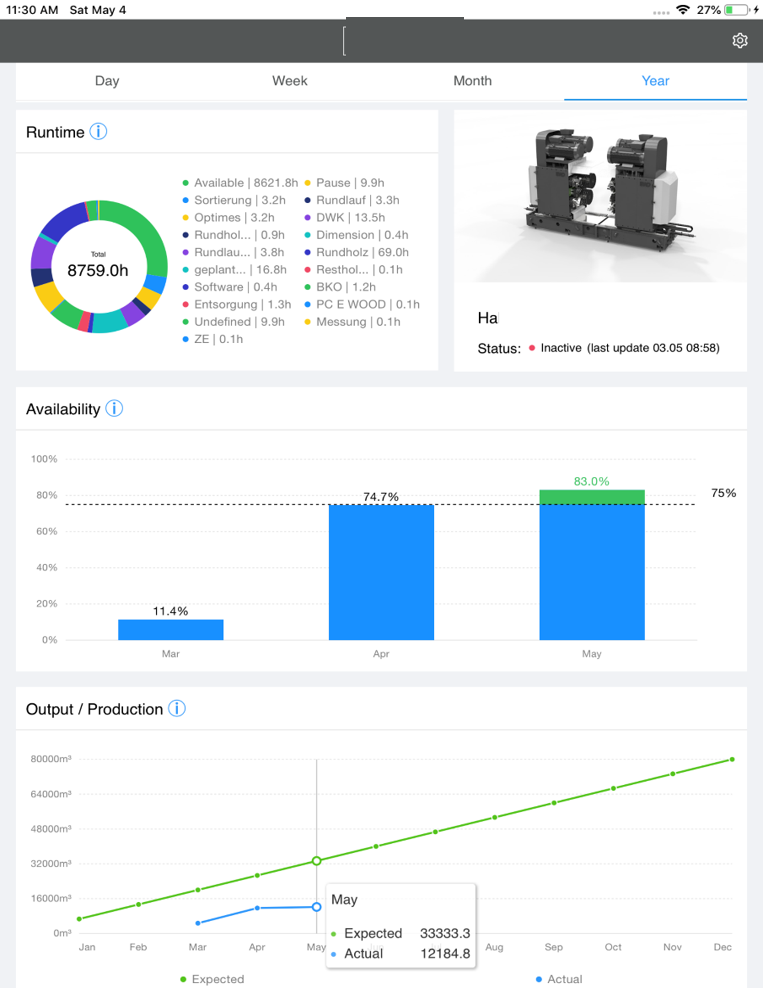Image resolution: width=763 pixels, height=988 pixels.
Task: Hide the Expected series in legend
Action: pos(212,979)
